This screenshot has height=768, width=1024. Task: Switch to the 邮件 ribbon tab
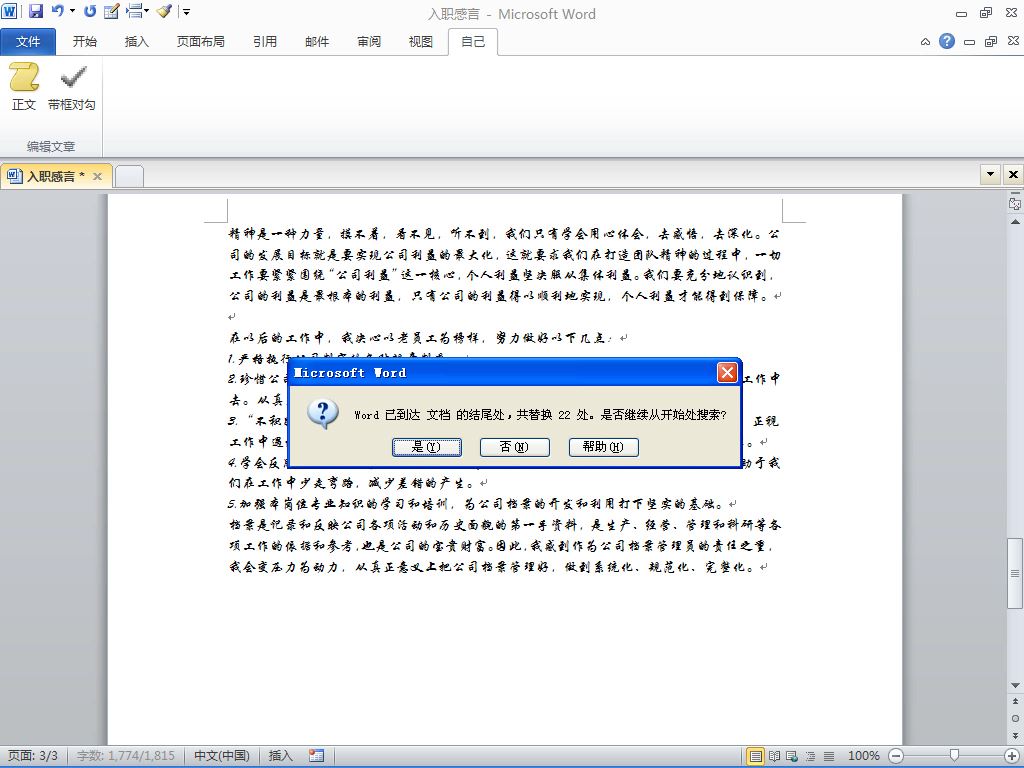(x=317, y=42)
